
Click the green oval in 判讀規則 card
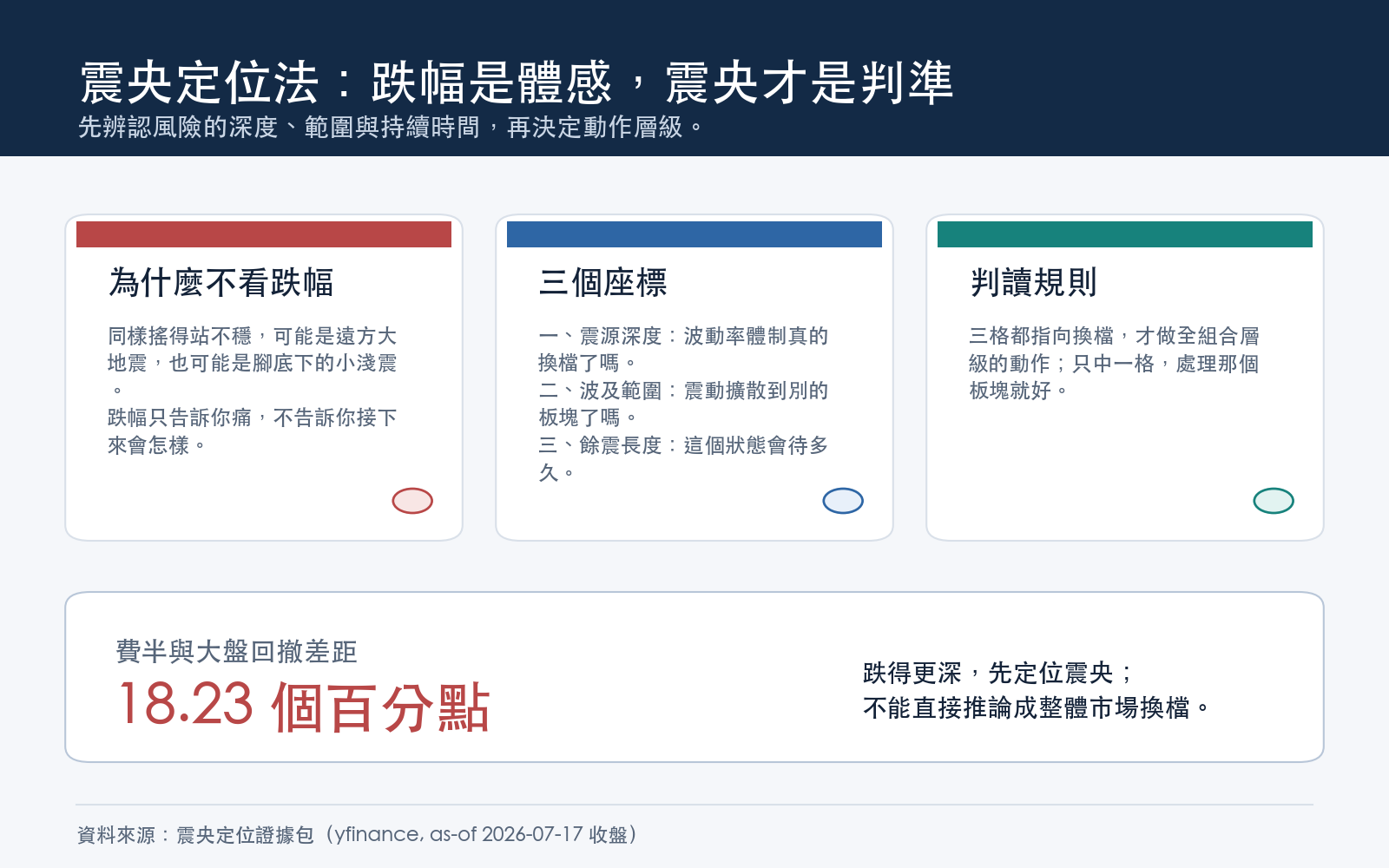pyautogui.click(x=1274, y=501)
